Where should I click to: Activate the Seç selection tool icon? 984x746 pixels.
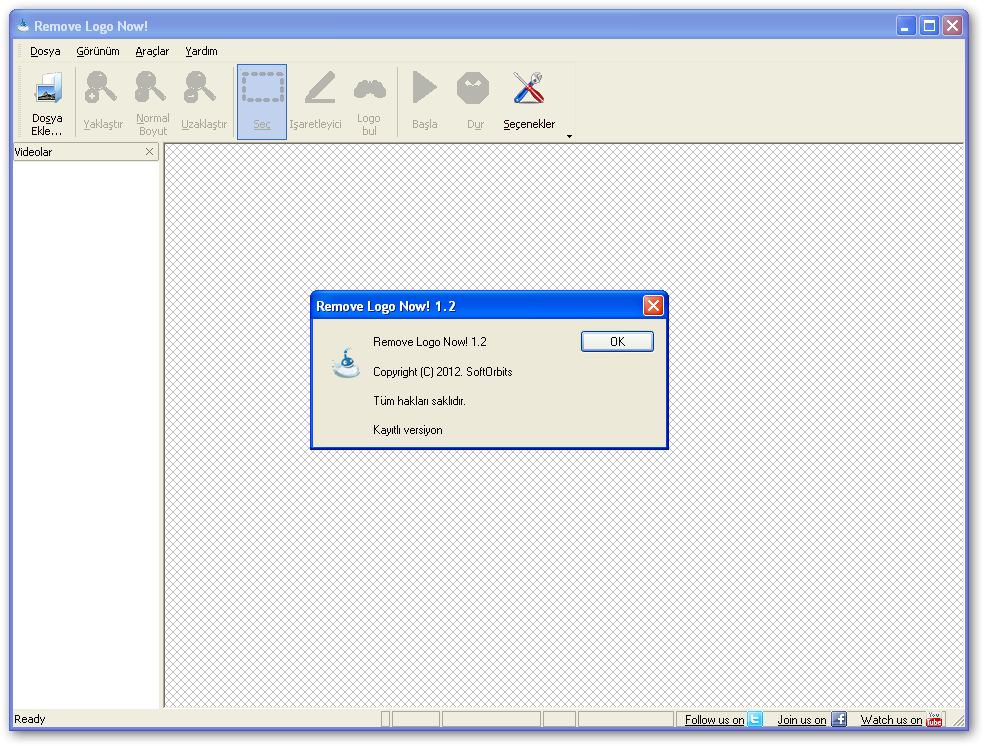pos(261,88)
